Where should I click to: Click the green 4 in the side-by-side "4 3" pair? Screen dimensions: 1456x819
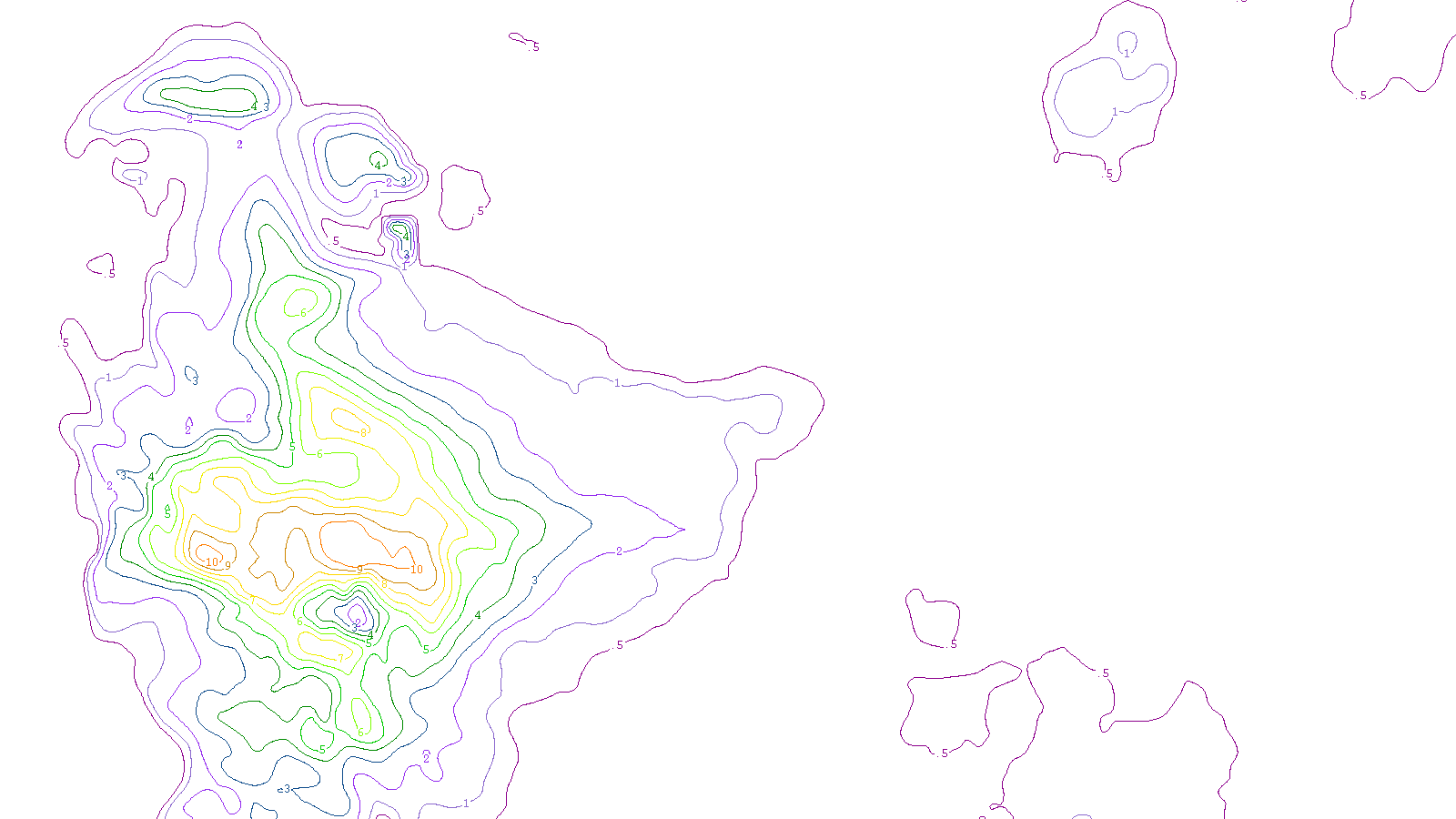(254, 107)
